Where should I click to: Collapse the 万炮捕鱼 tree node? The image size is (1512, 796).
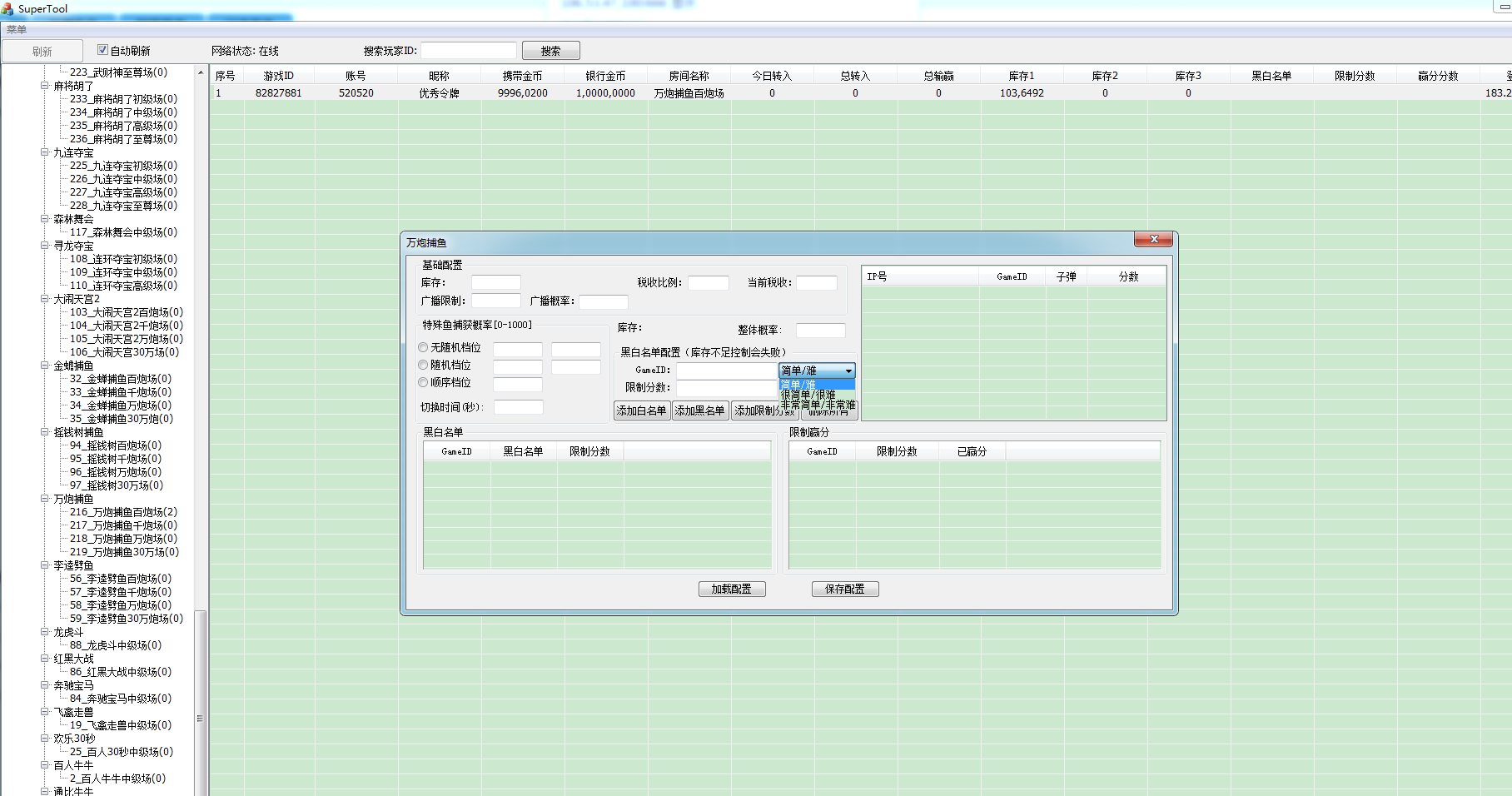tap(45, 499)
